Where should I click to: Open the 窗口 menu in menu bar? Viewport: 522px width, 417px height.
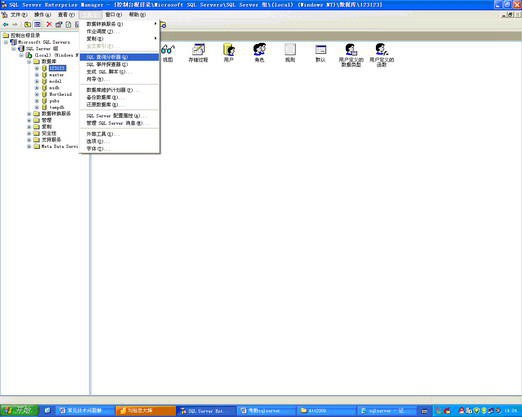pyautogui.click(x=114, y=15)
